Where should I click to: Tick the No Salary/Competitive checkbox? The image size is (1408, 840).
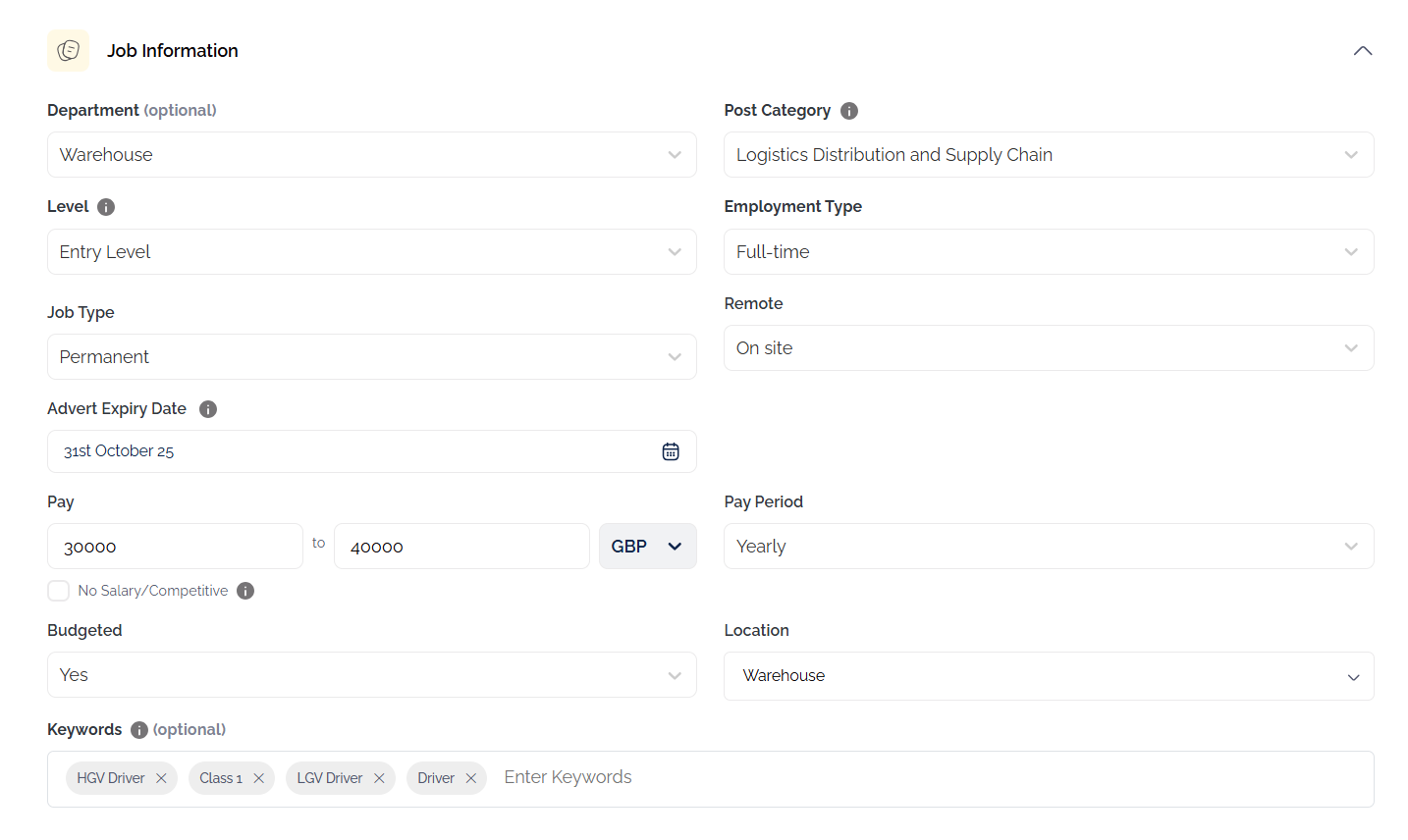pyautogui.click(x=59, y=591)
